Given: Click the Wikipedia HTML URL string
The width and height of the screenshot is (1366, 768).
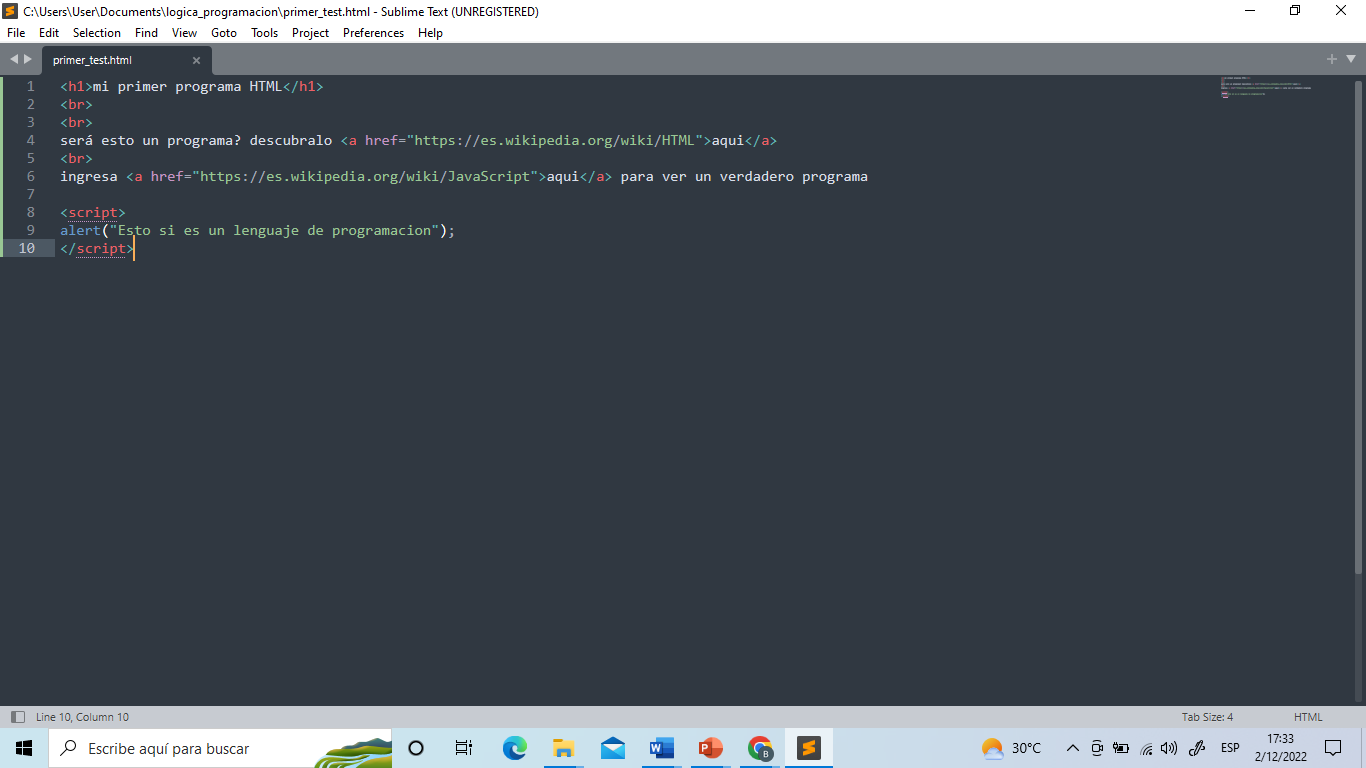Looking at the screenshot, I should tap(554, 140).
